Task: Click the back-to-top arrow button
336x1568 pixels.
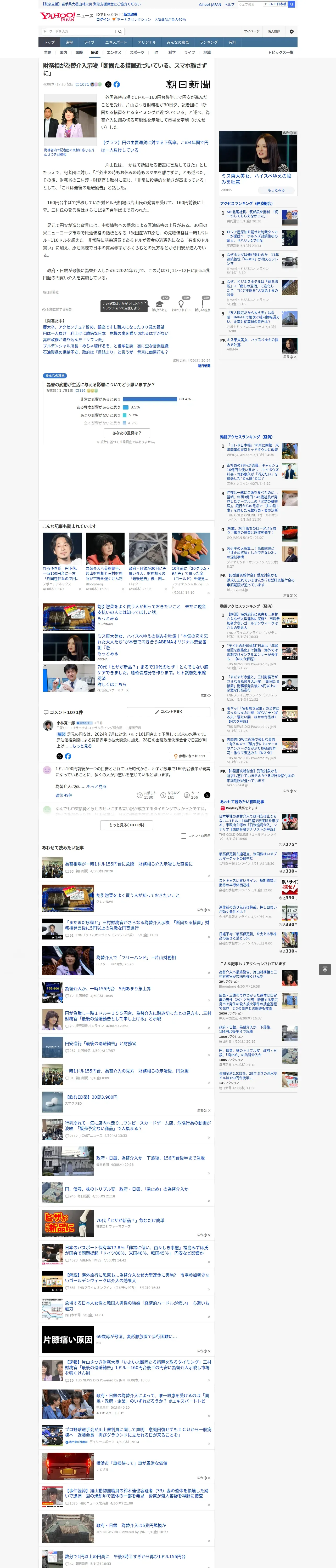Action: pyautogui.click(x=324, y=969)
